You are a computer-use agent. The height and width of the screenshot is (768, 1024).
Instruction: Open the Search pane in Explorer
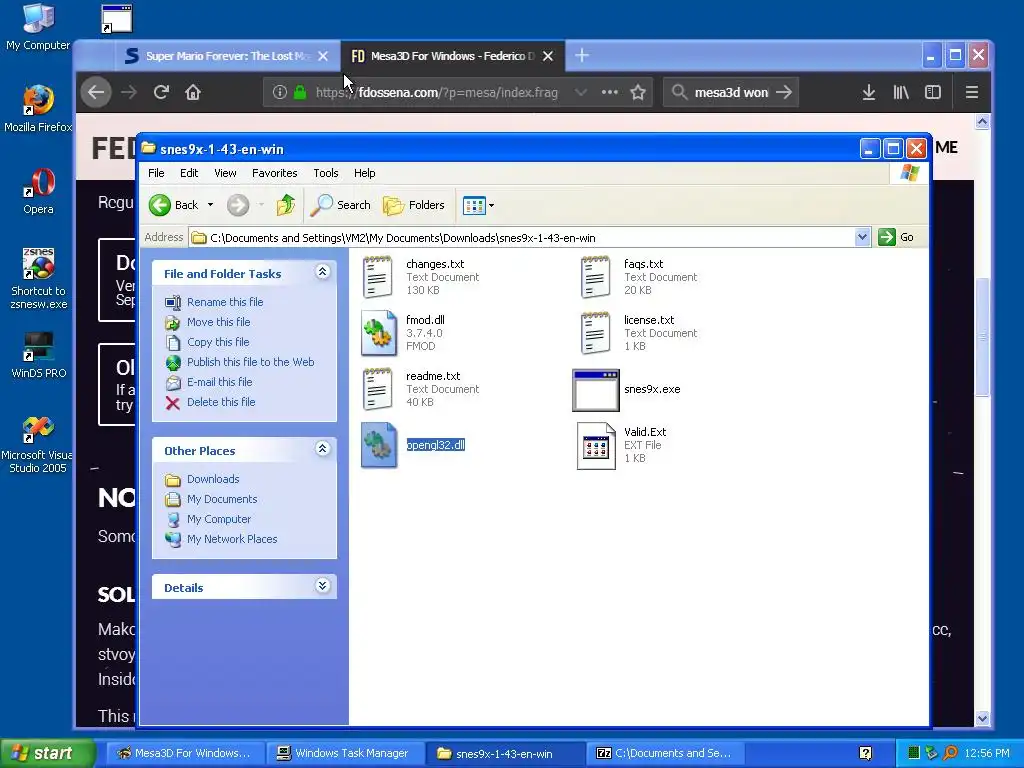340,205
